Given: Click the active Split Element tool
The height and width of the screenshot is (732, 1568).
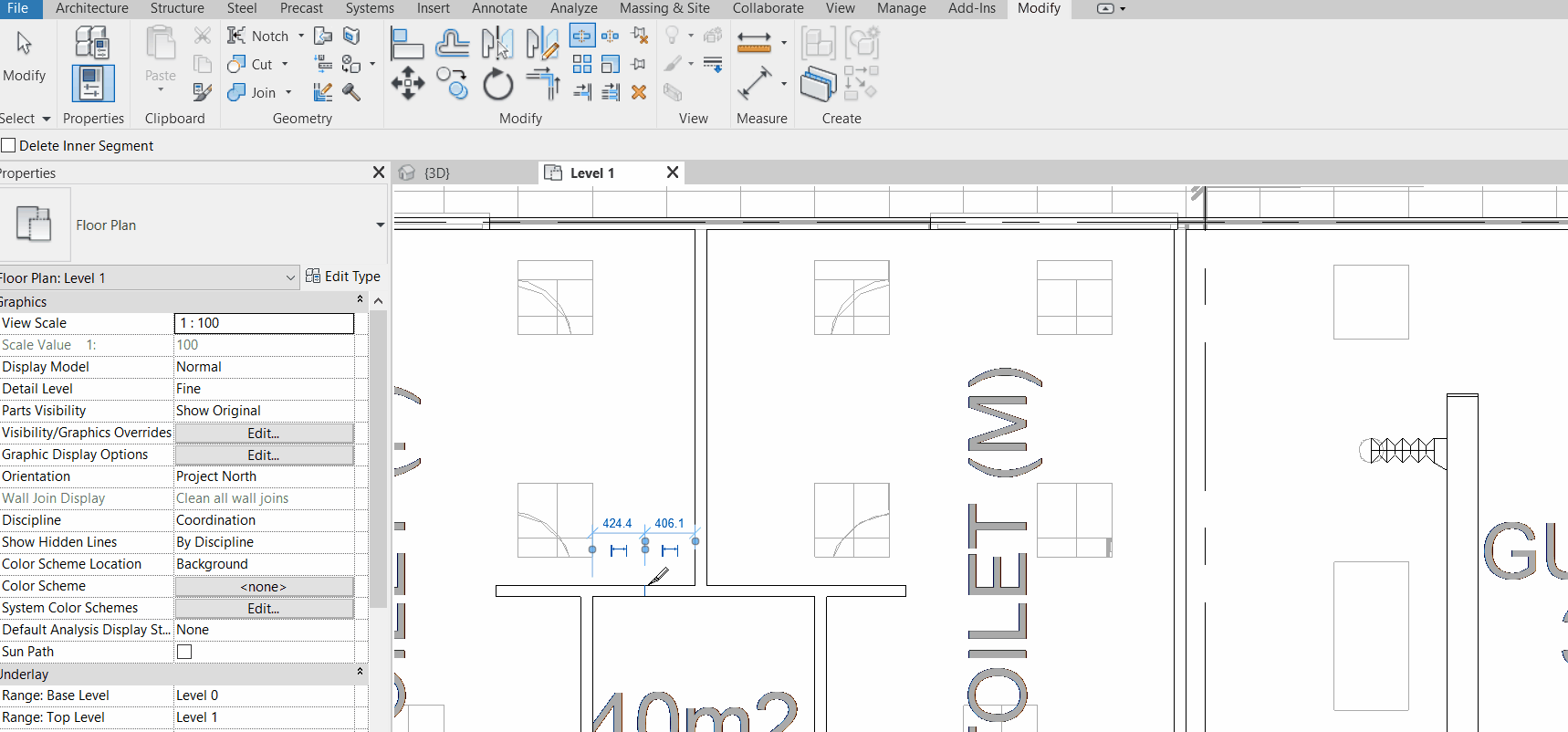Looking at the screenshot, I should [581, 36].
